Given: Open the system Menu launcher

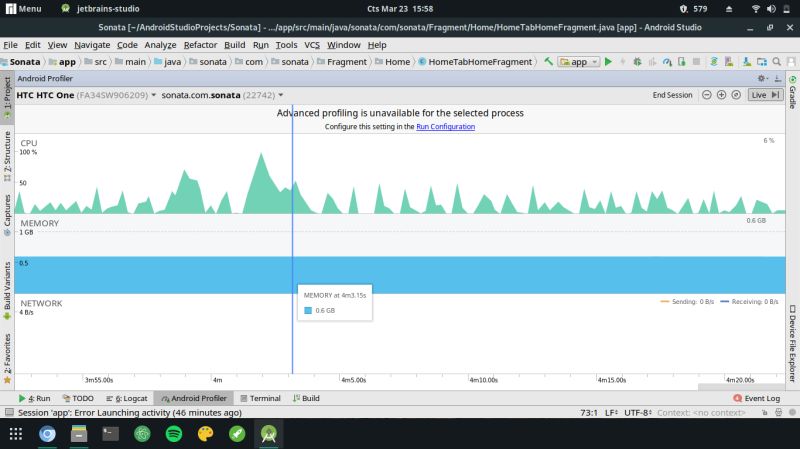Looking at the screenshot, I should coord(23,9).
